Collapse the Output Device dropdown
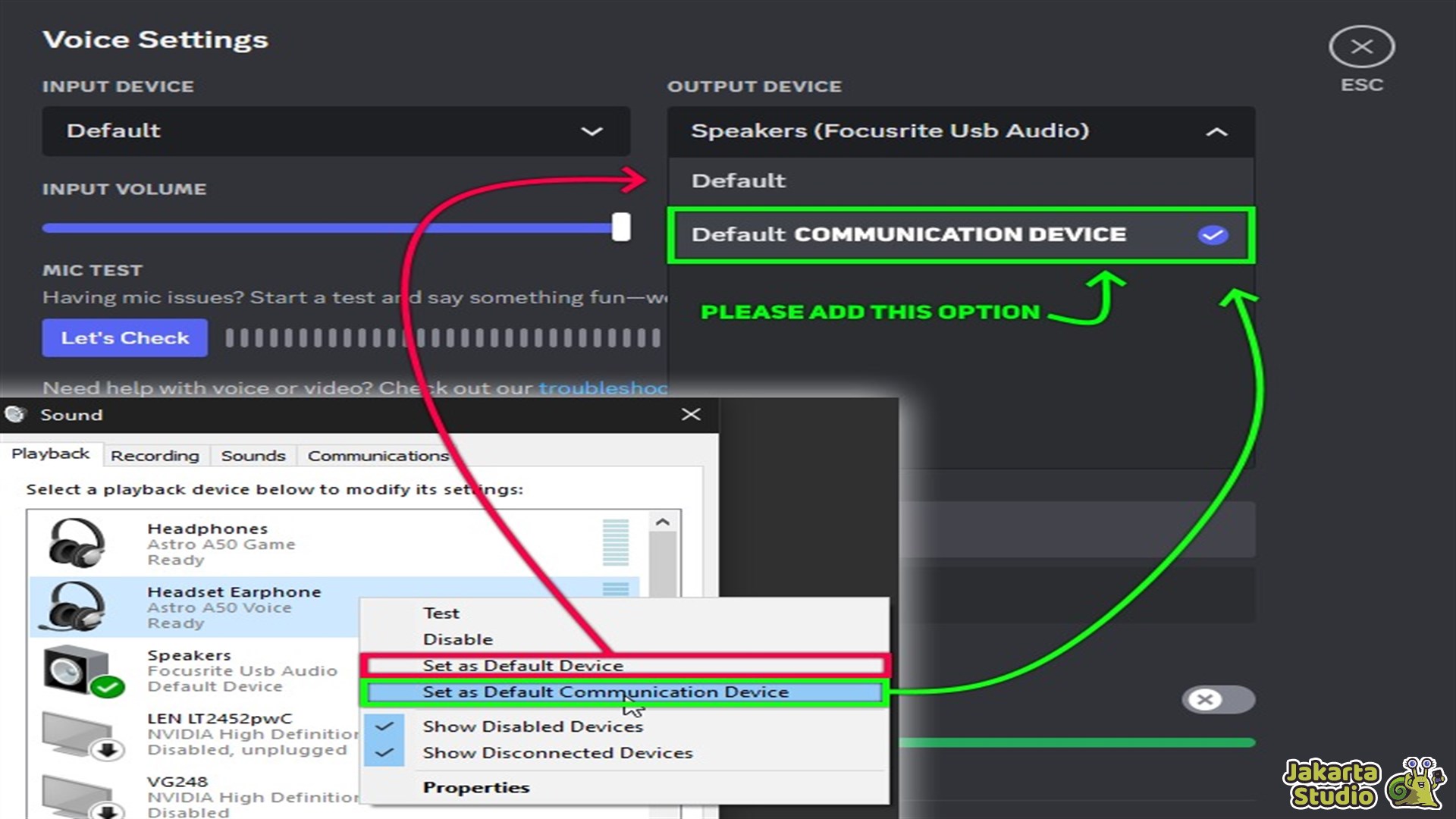Viewport: 1456px width, 819px height. pyautogui.click(x=1216, y=132)
